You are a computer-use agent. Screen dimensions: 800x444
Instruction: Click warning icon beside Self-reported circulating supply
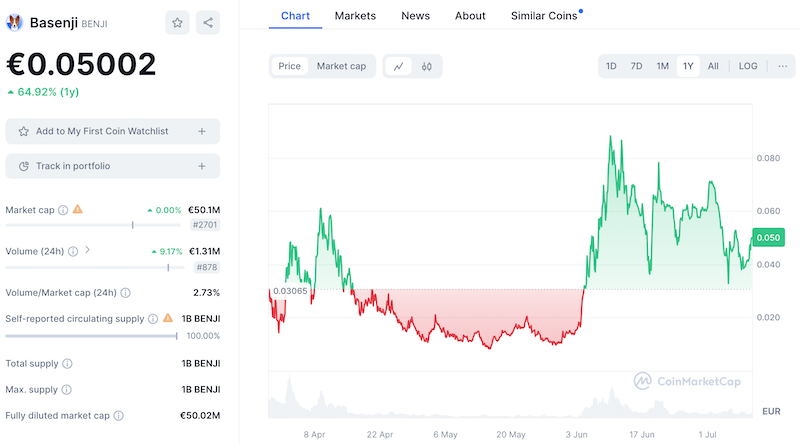coord(168,318)
